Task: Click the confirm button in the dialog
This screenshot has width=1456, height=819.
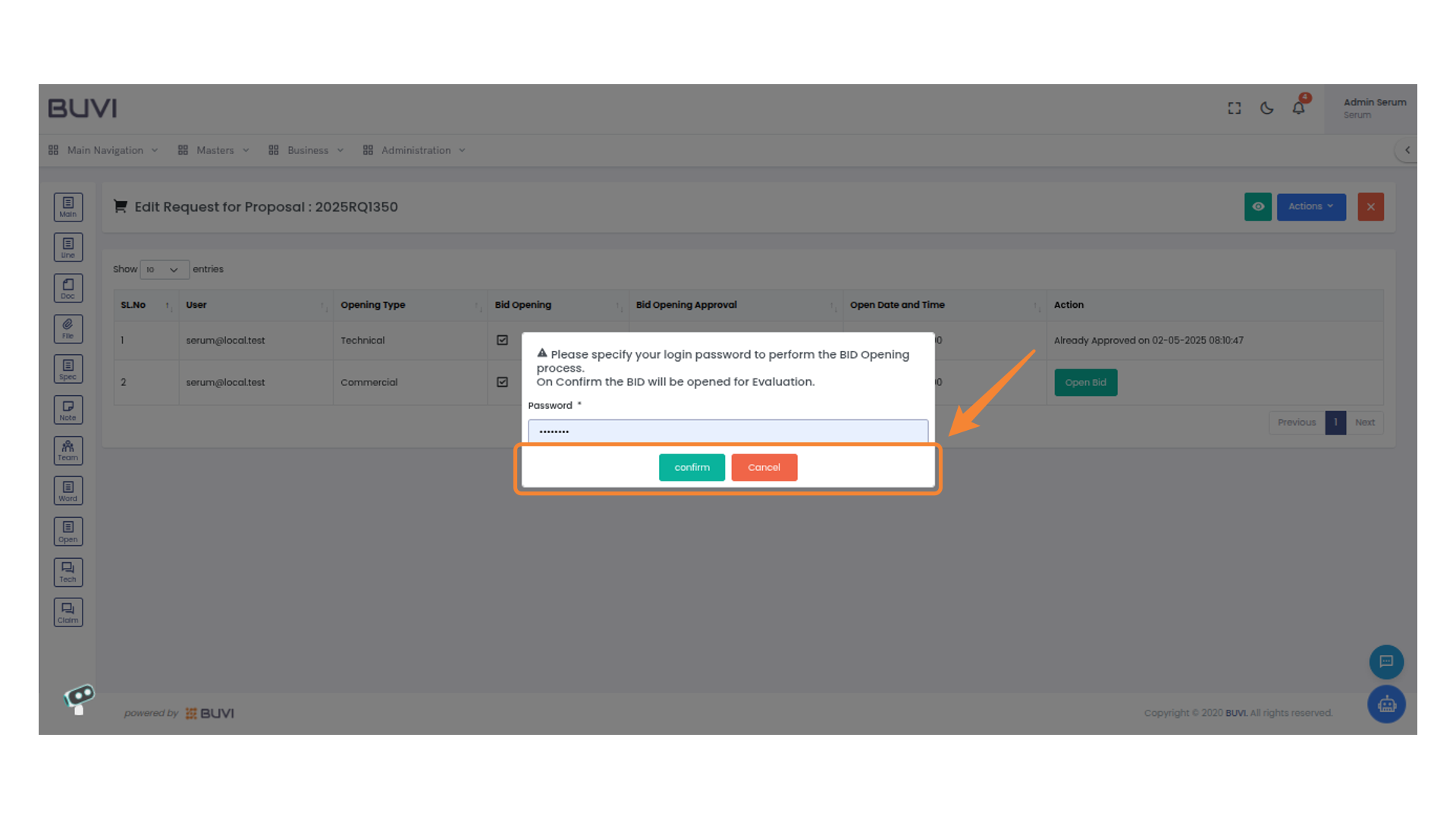Action: (691, 467)
